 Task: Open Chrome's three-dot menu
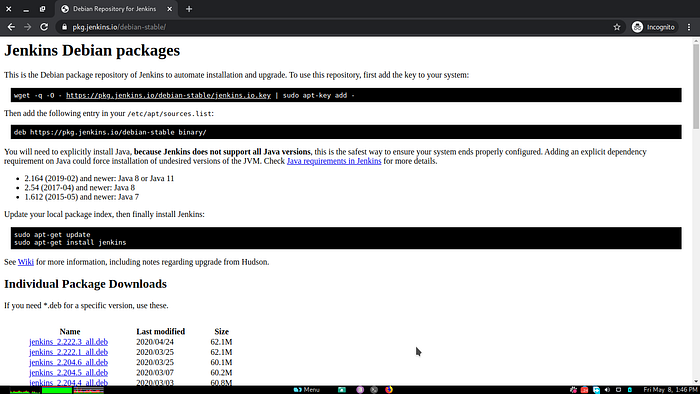(689, 27)
